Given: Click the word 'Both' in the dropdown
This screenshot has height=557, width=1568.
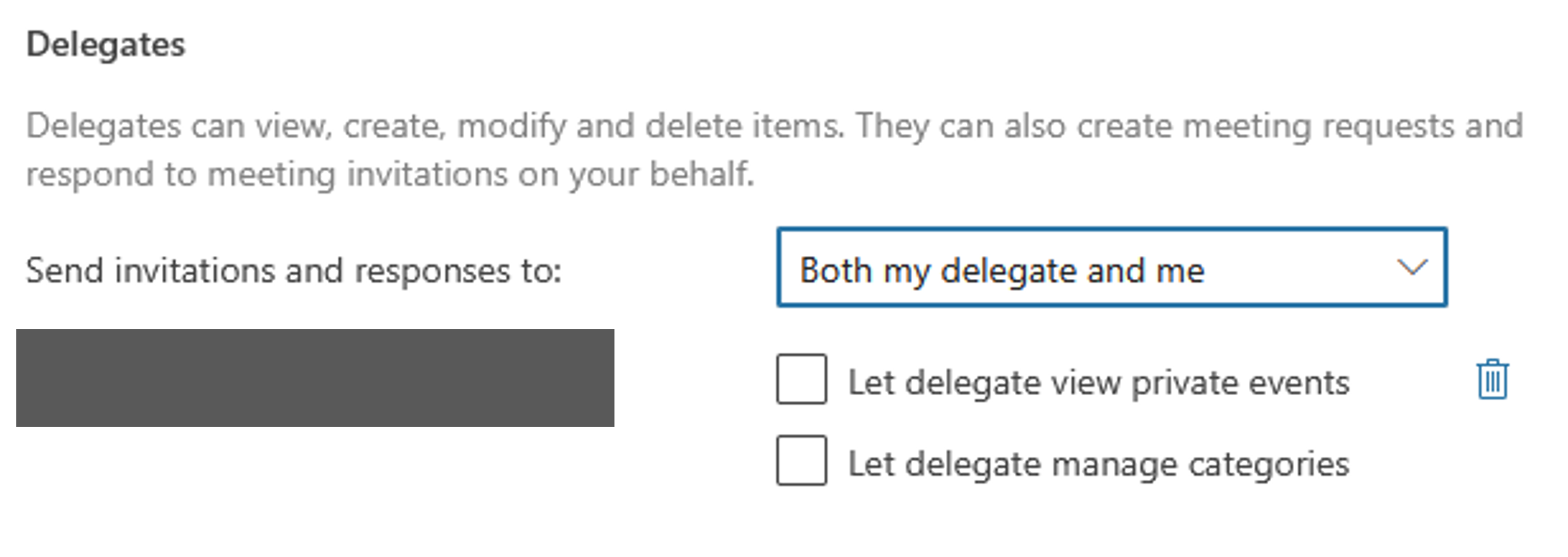Looking at the screenshot, I should [x=836, y=270].
